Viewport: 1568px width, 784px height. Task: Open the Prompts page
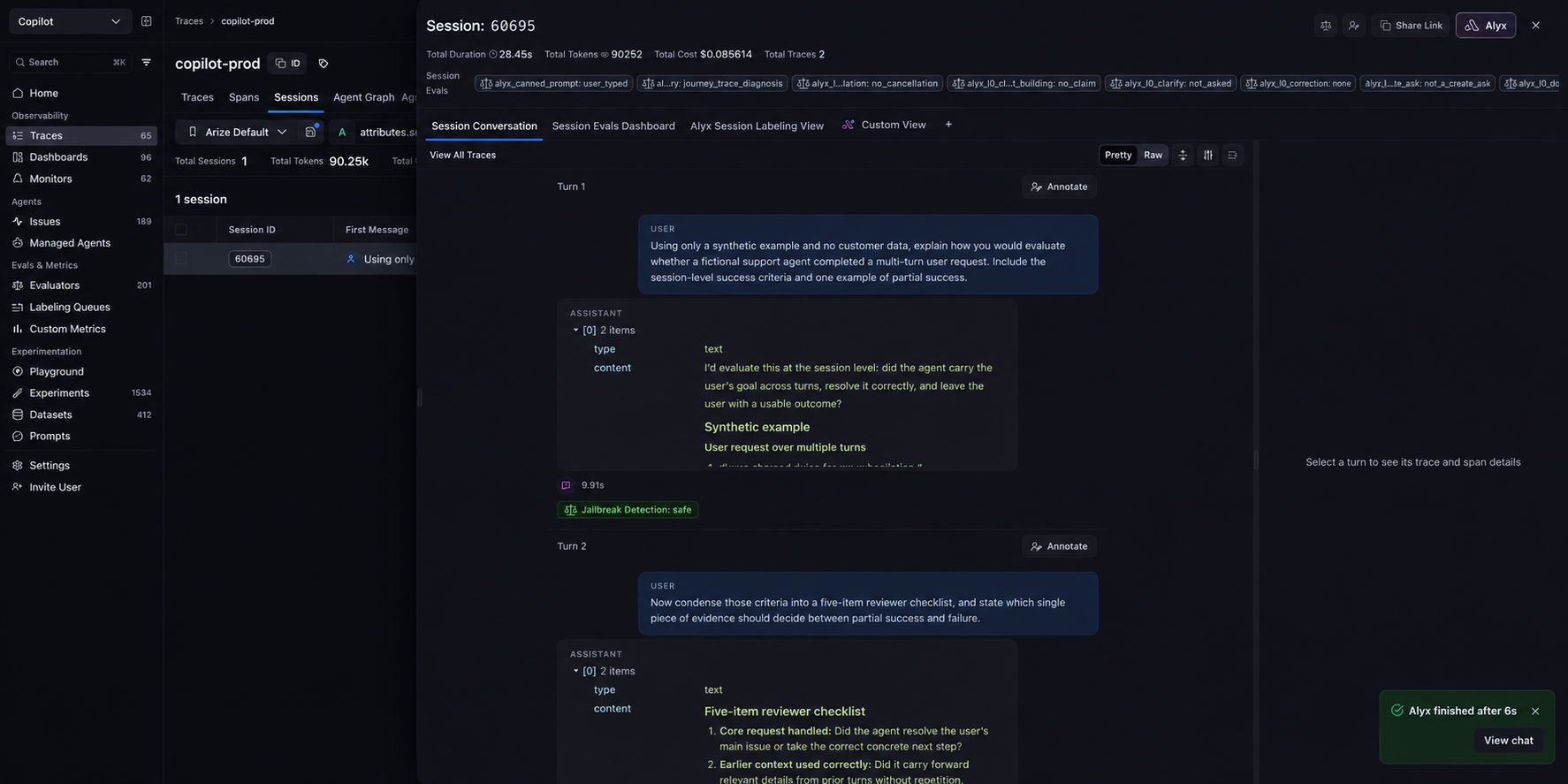pos(49,437)
